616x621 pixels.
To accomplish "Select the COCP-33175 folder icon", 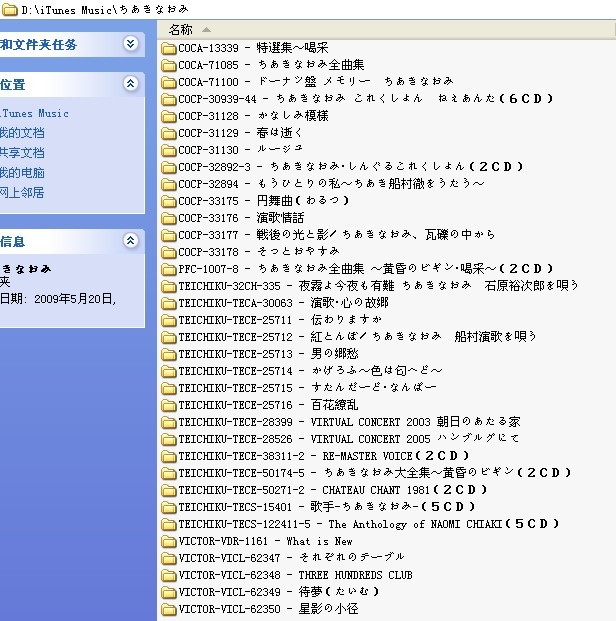I will pyautogui.click(x=169, y=202).
